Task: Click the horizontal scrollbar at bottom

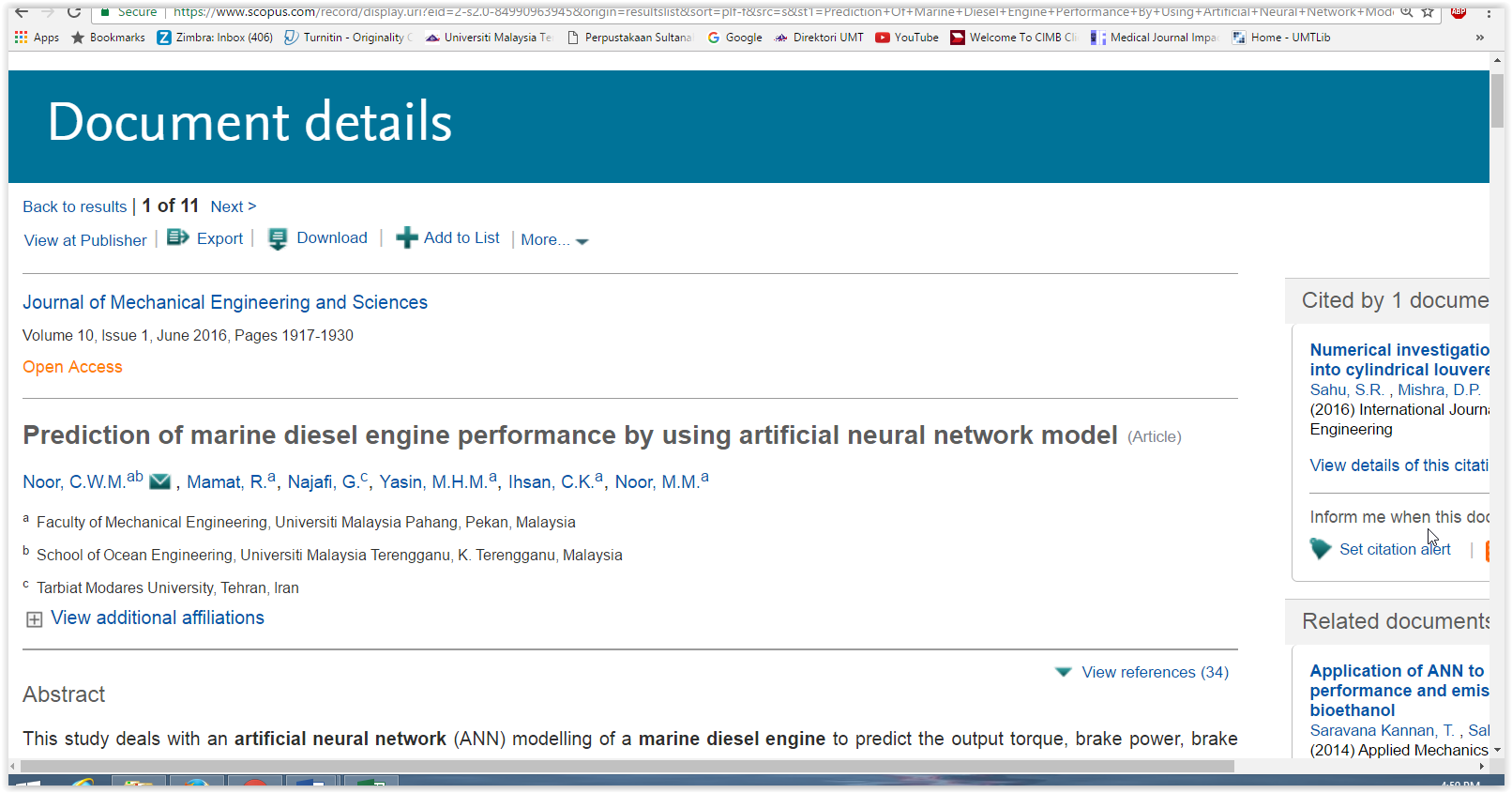Action: point(627,766)
